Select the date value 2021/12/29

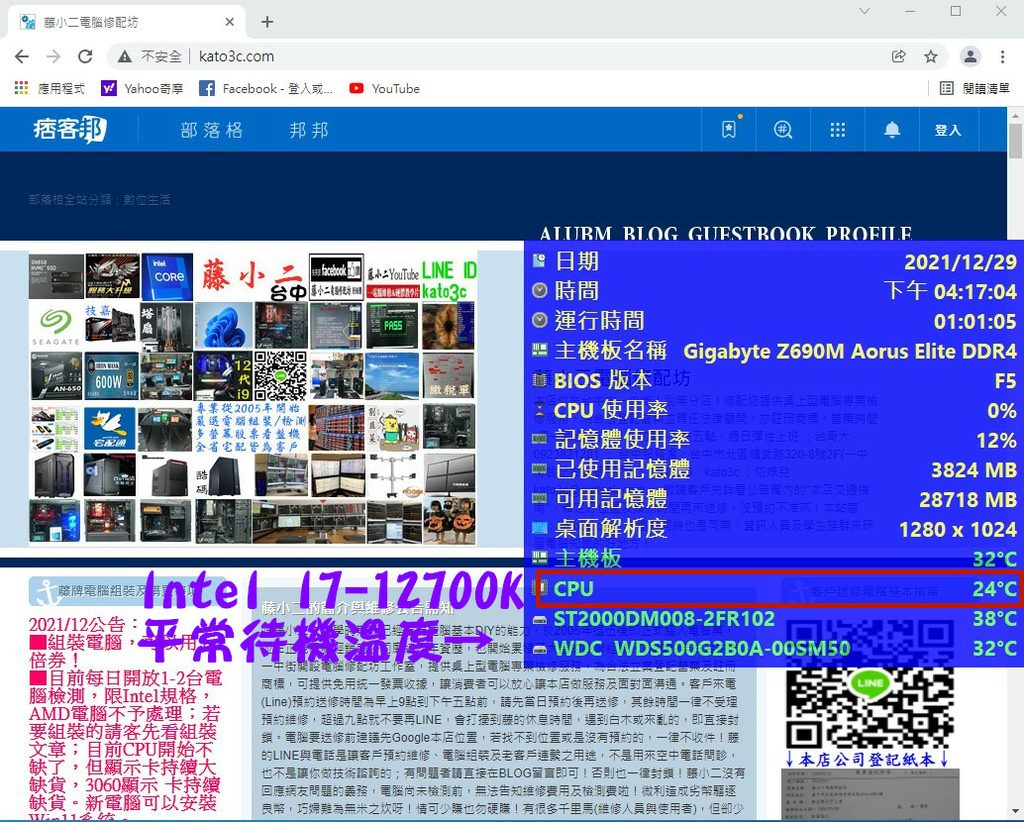point(960,262)
